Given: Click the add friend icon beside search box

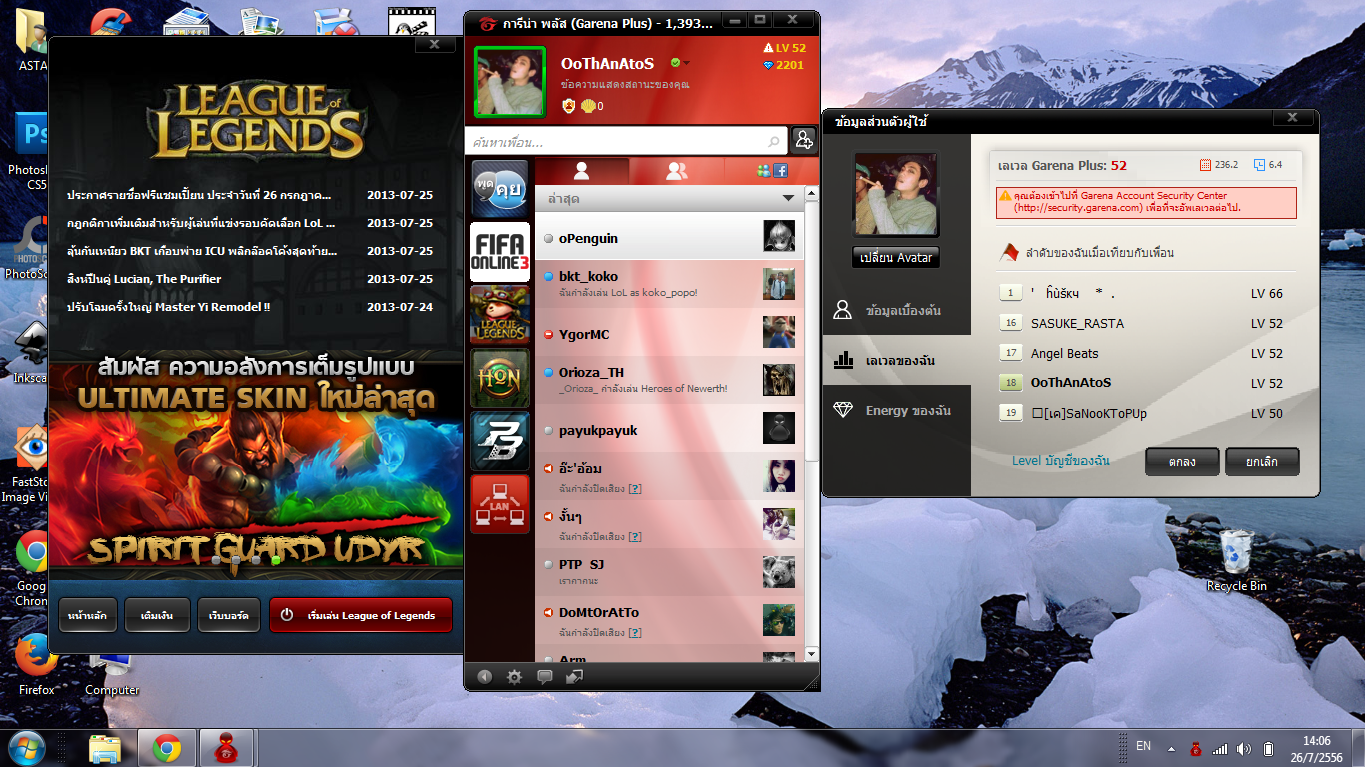Looking at the screenshot, I should [x=803, y=141].
